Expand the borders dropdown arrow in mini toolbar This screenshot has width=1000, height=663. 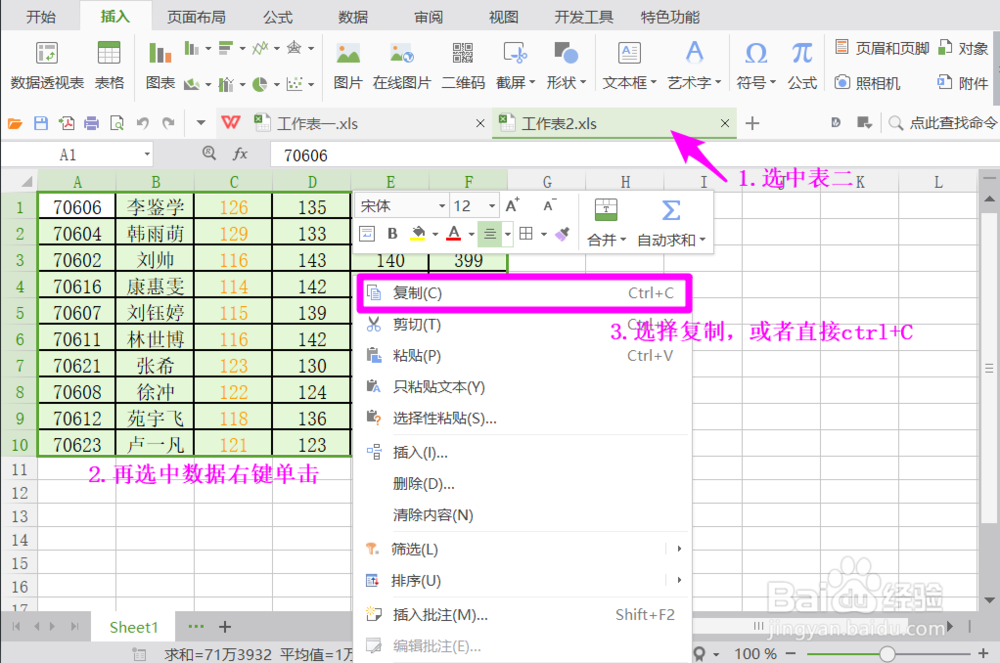tap(544, 235)
